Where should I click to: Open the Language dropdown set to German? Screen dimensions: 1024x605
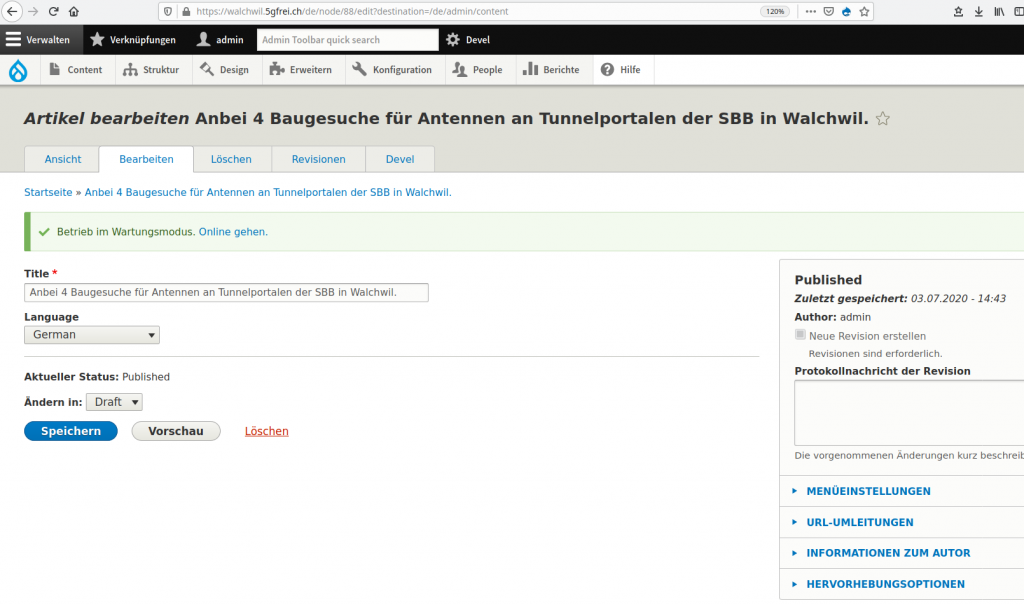pyautogui.click(x=92, y=335)
